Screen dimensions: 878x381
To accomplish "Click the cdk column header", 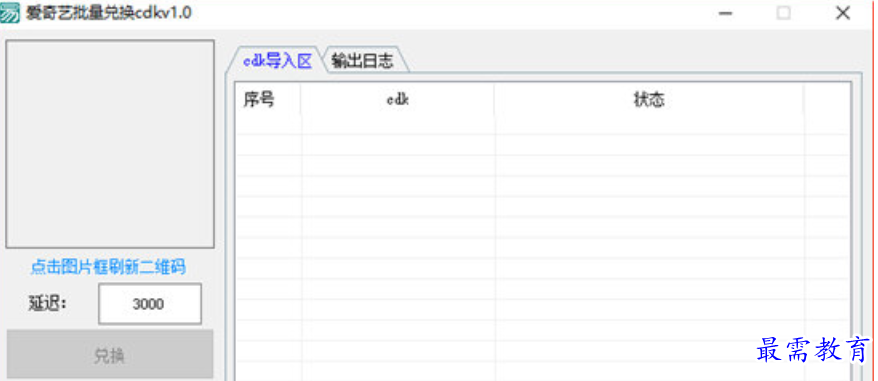I will pyautogui.click(x=398, y=100).
